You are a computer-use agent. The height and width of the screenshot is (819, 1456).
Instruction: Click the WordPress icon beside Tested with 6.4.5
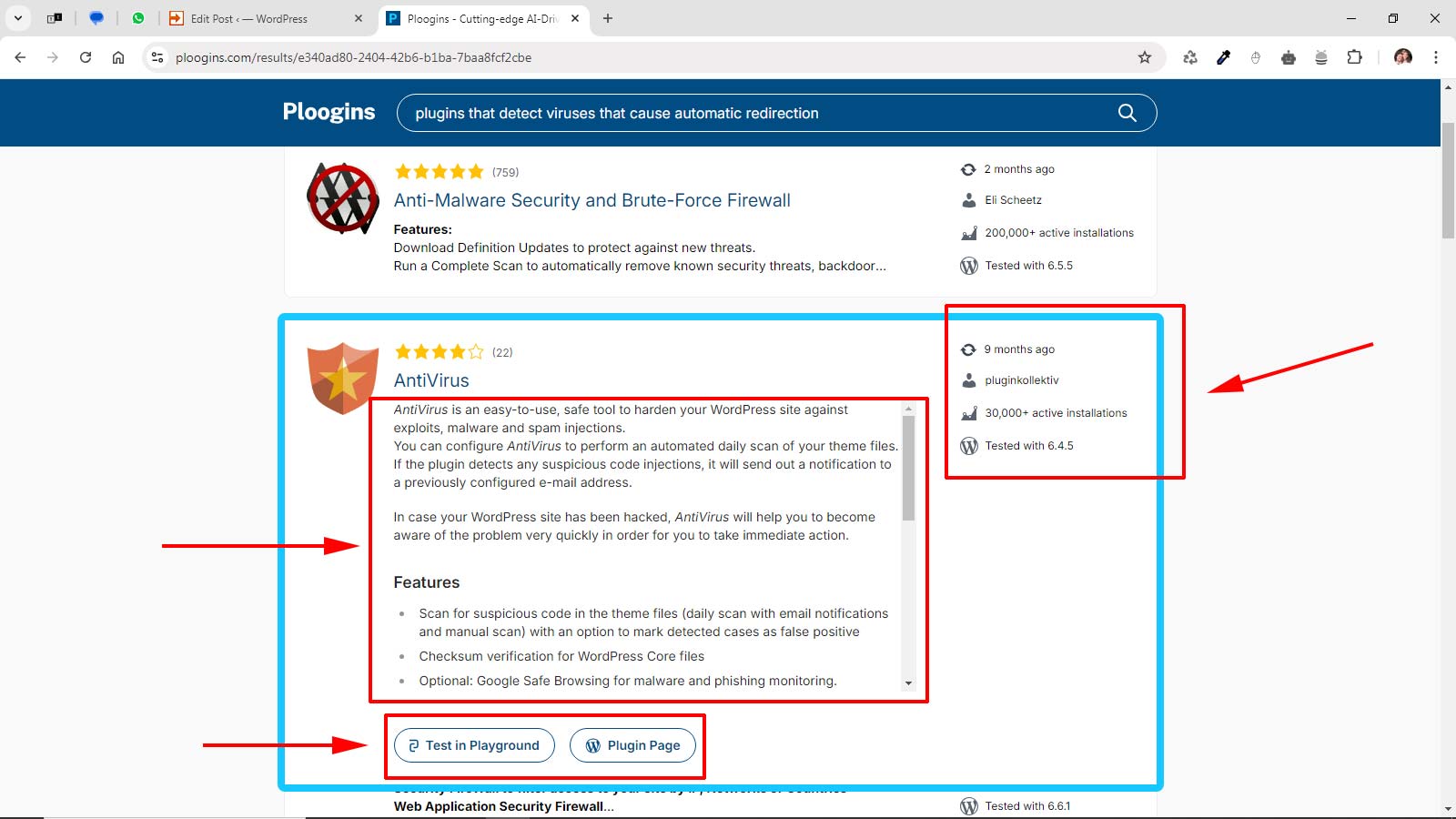[969, 446]
